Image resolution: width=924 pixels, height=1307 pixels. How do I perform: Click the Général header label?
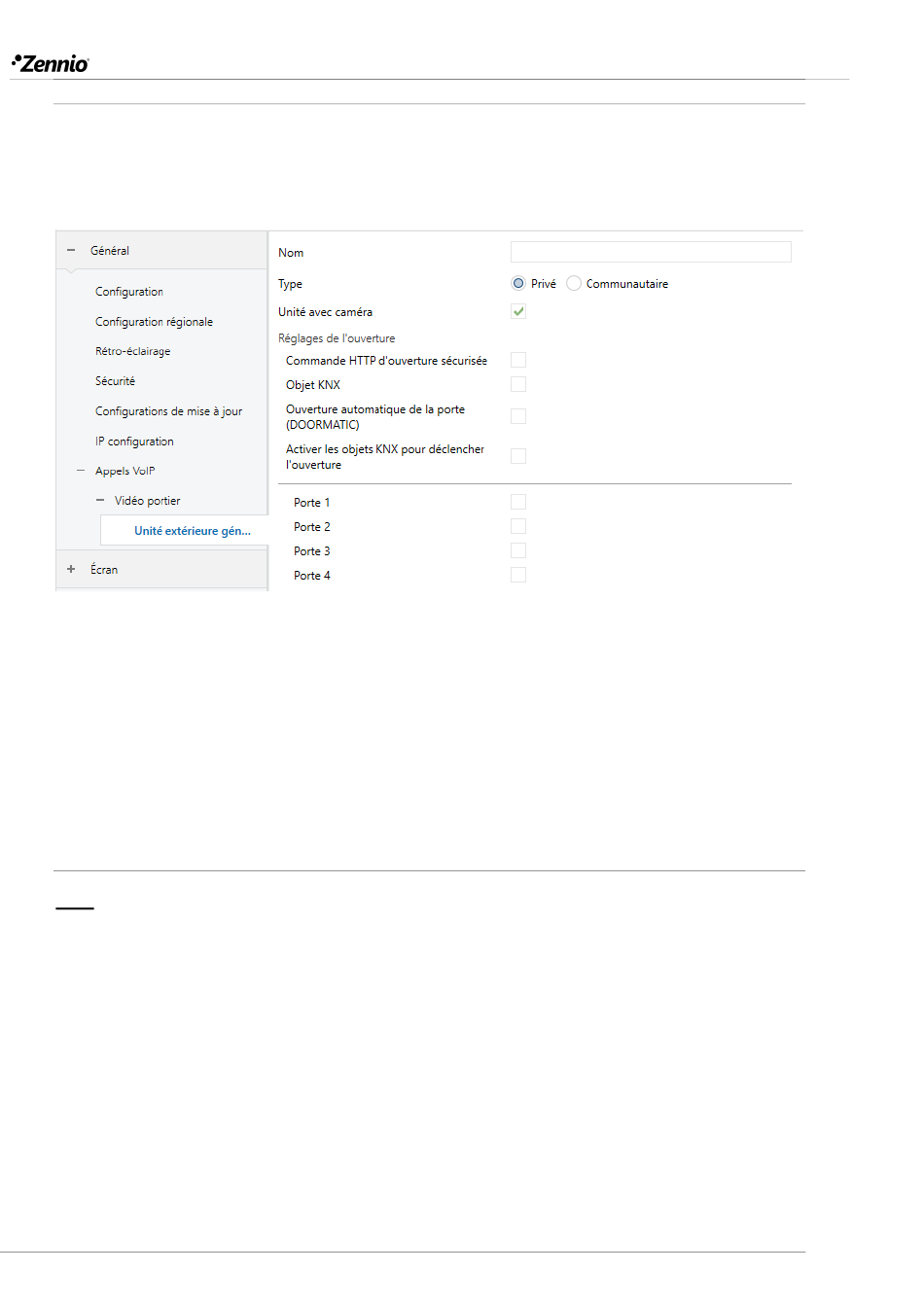tap(110, 251)
